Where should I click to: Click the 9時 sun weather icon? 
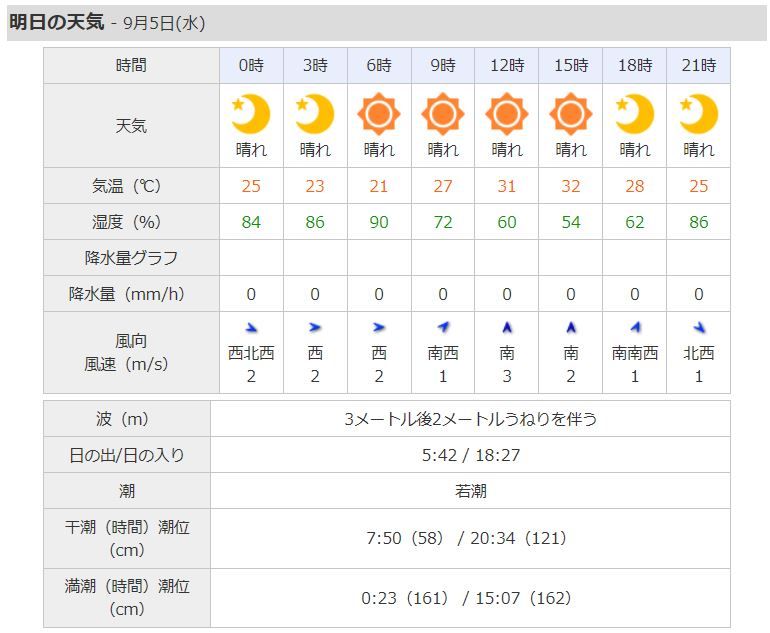click(443, 114)
